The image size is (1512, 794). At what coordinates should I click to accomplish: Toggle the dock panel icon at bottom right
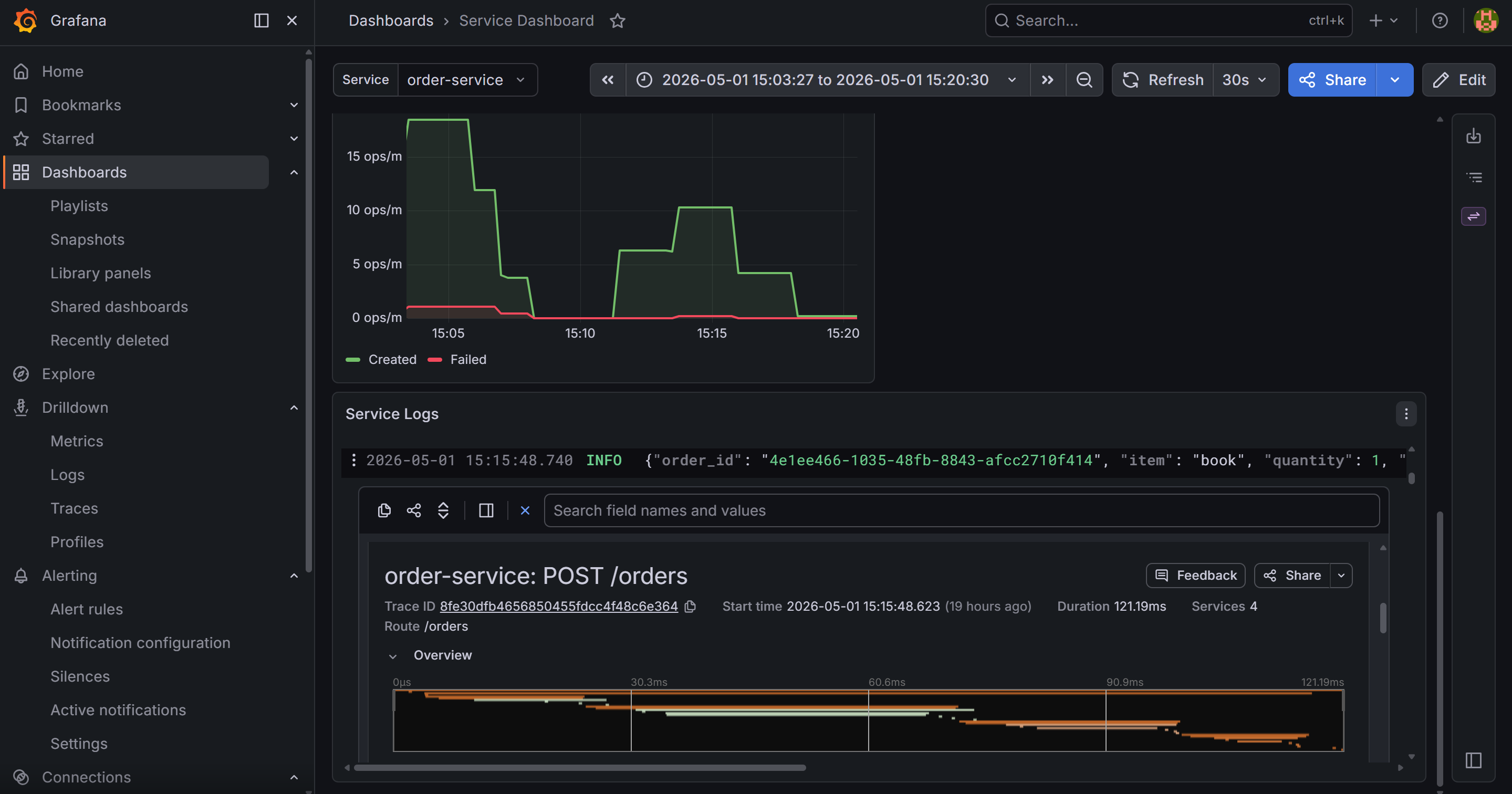tap(1473, 760)
